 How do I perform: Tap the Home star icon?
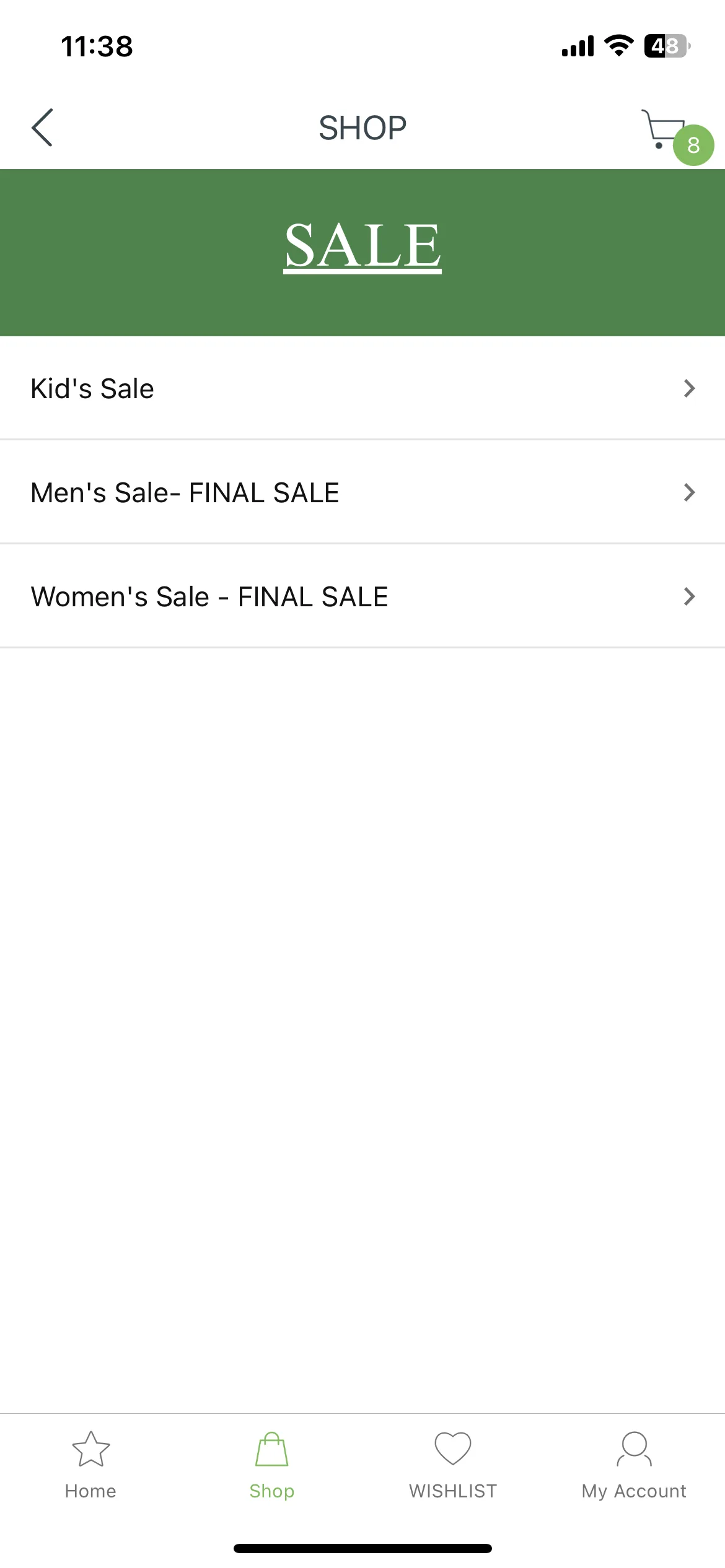pyautogui.click(x=91, y=1448)
